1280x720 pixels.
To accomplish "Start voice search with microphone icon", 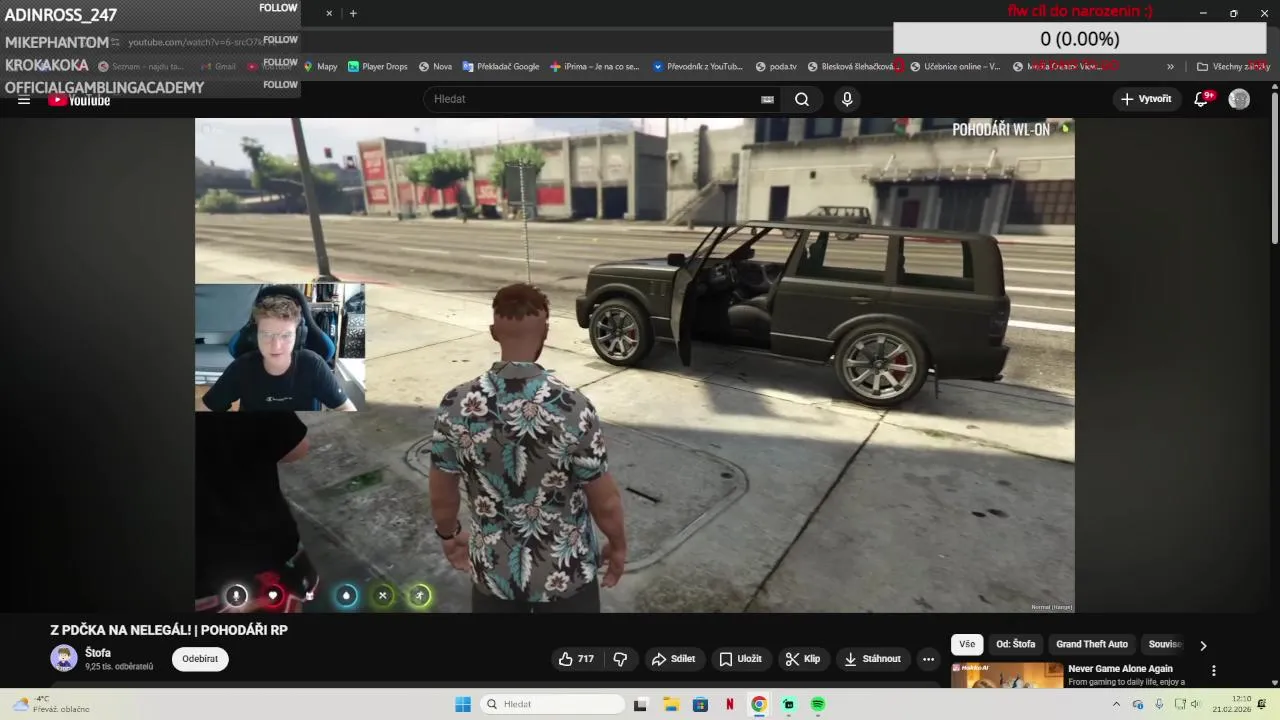I will (x=847, y=99).
